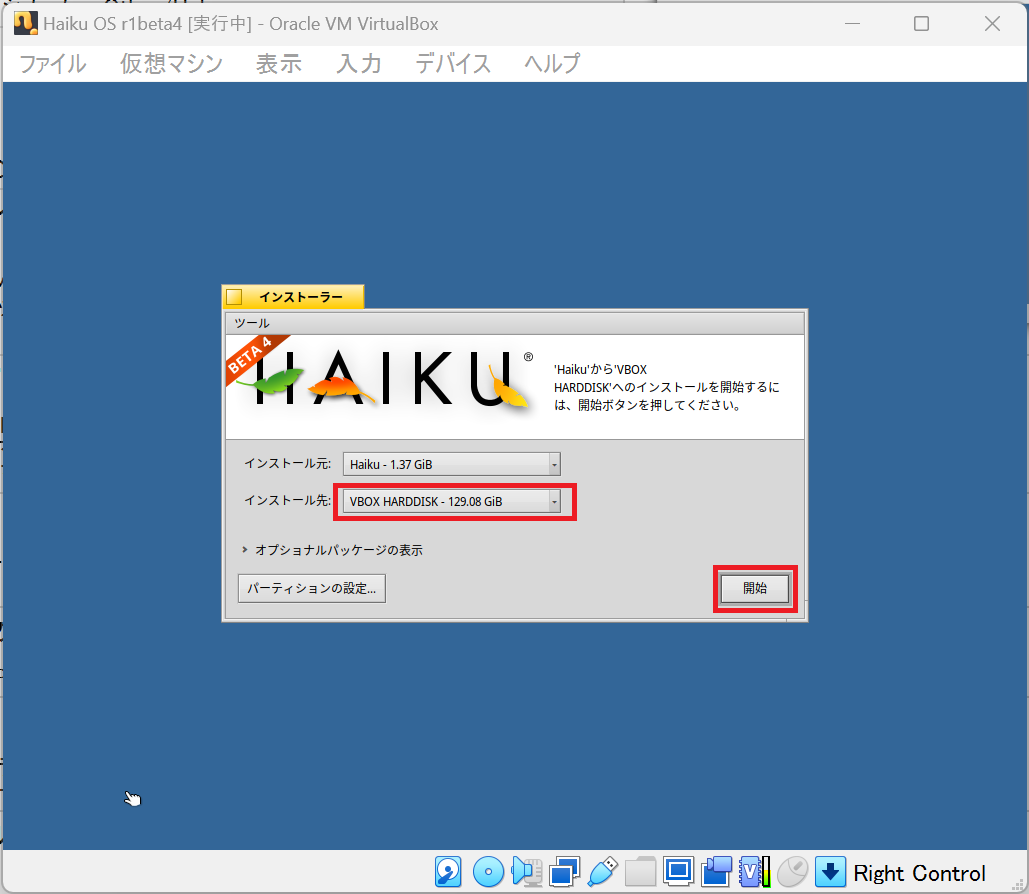Screen dimensions: 1029x894
Task: Open the インストール元 source dropdown
Action: click(452, 464)
